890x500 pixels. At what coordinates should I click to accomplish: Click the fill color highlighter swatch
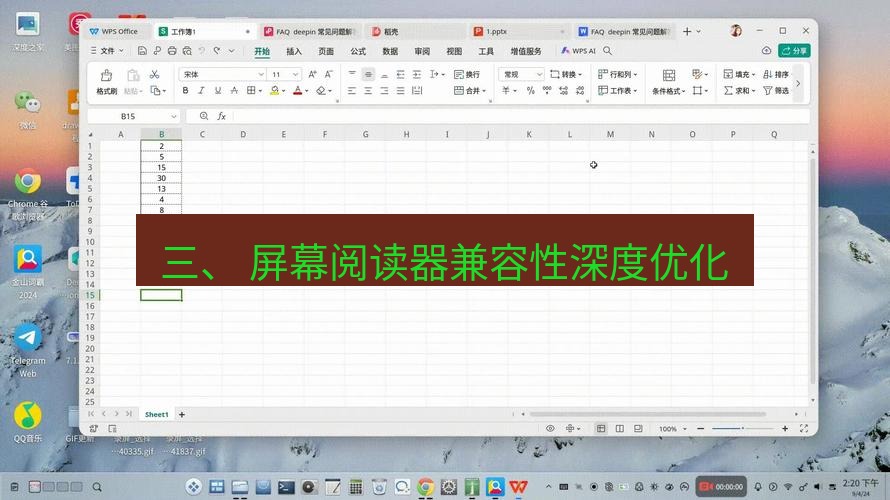[x=274, y=91]
